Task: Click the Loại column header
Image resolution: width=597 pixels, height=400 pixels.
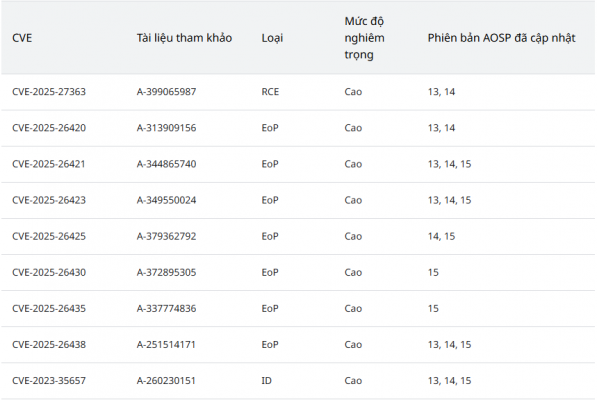Action: 272,38
